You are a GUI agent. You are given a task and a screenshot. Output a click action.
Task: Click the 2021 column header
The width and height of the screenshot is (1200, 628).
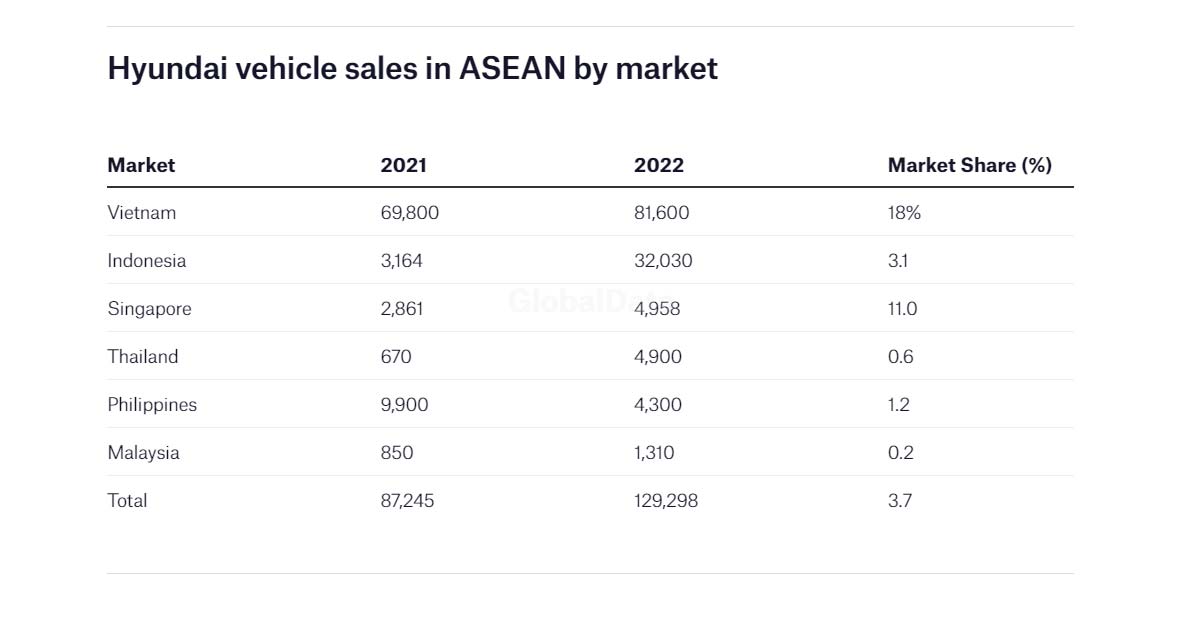[x=403, y=165]
